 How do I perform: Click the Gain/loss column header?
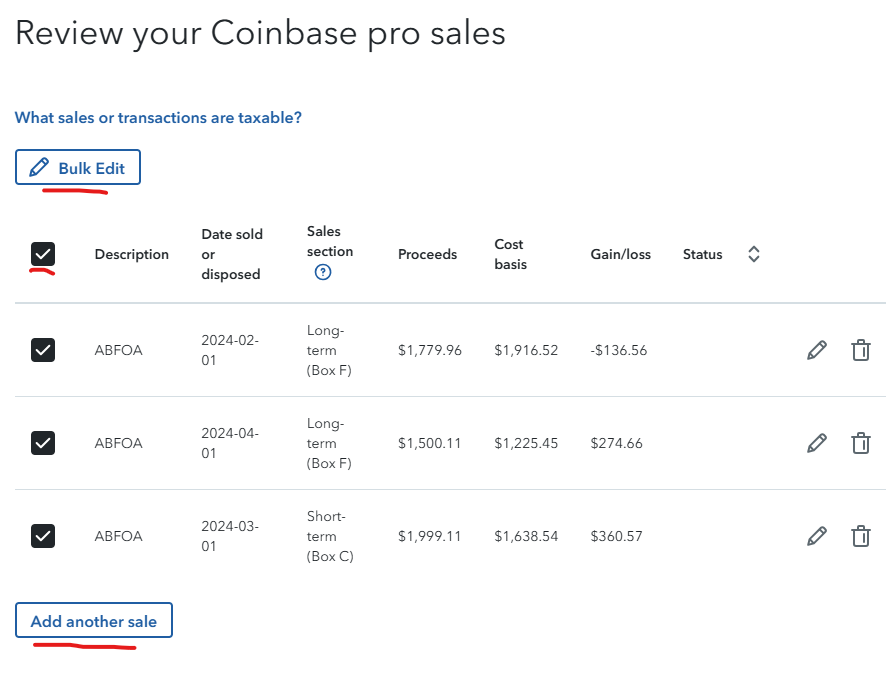[620, 254]
